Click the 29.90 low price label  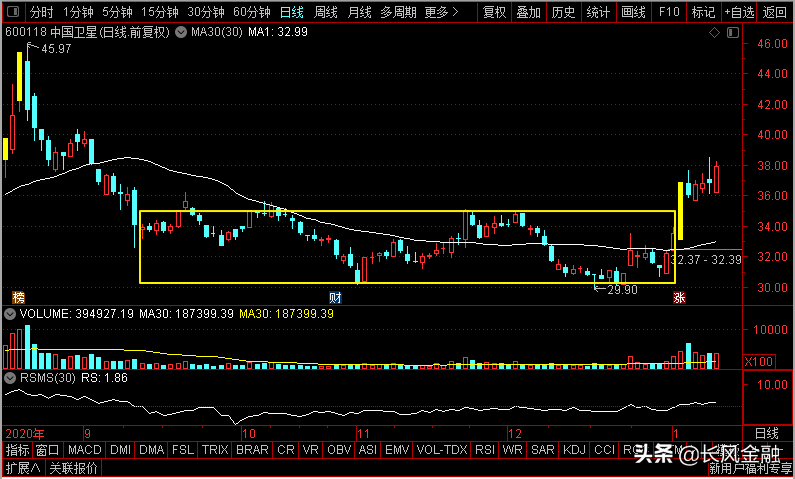tap(622, 289)
